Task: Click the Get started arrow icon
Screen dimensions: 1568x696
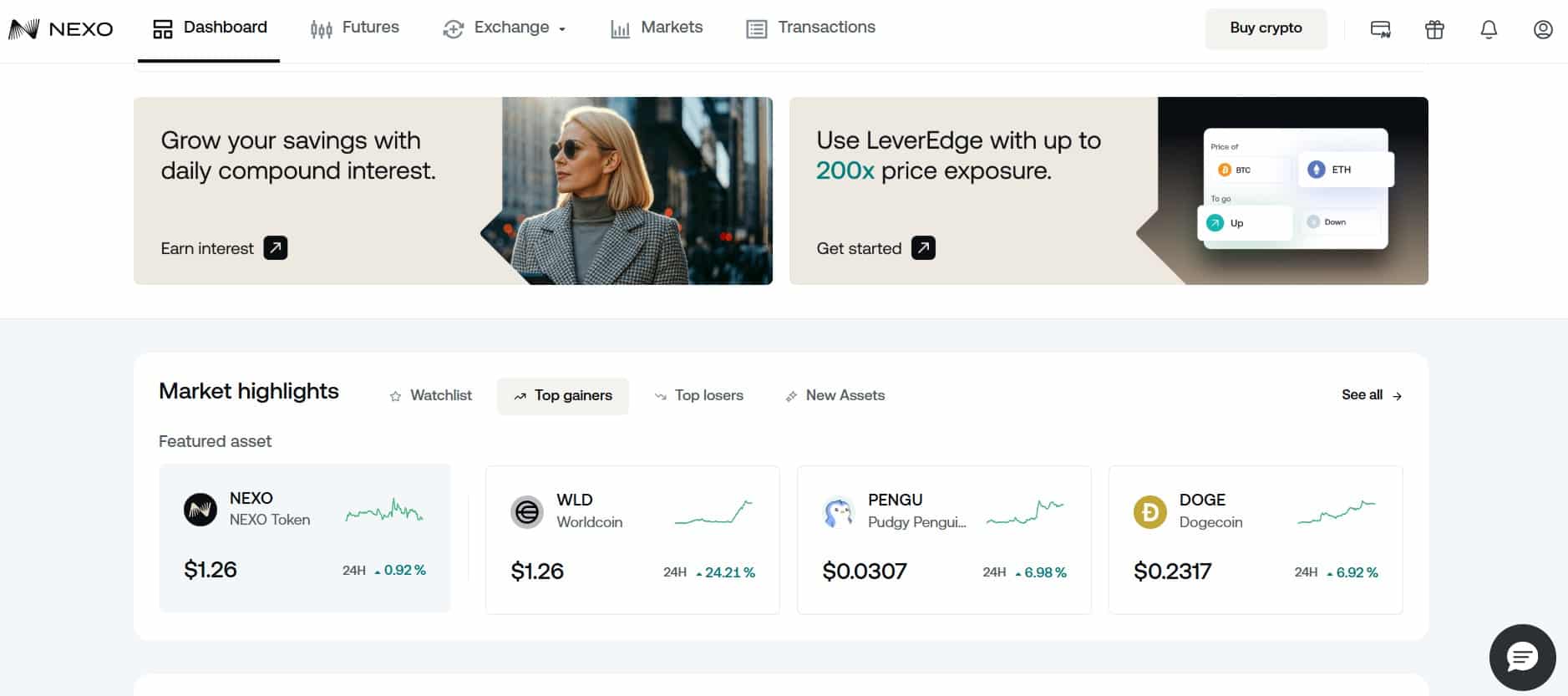Action: pyautogui.click(x=923, y=248)
